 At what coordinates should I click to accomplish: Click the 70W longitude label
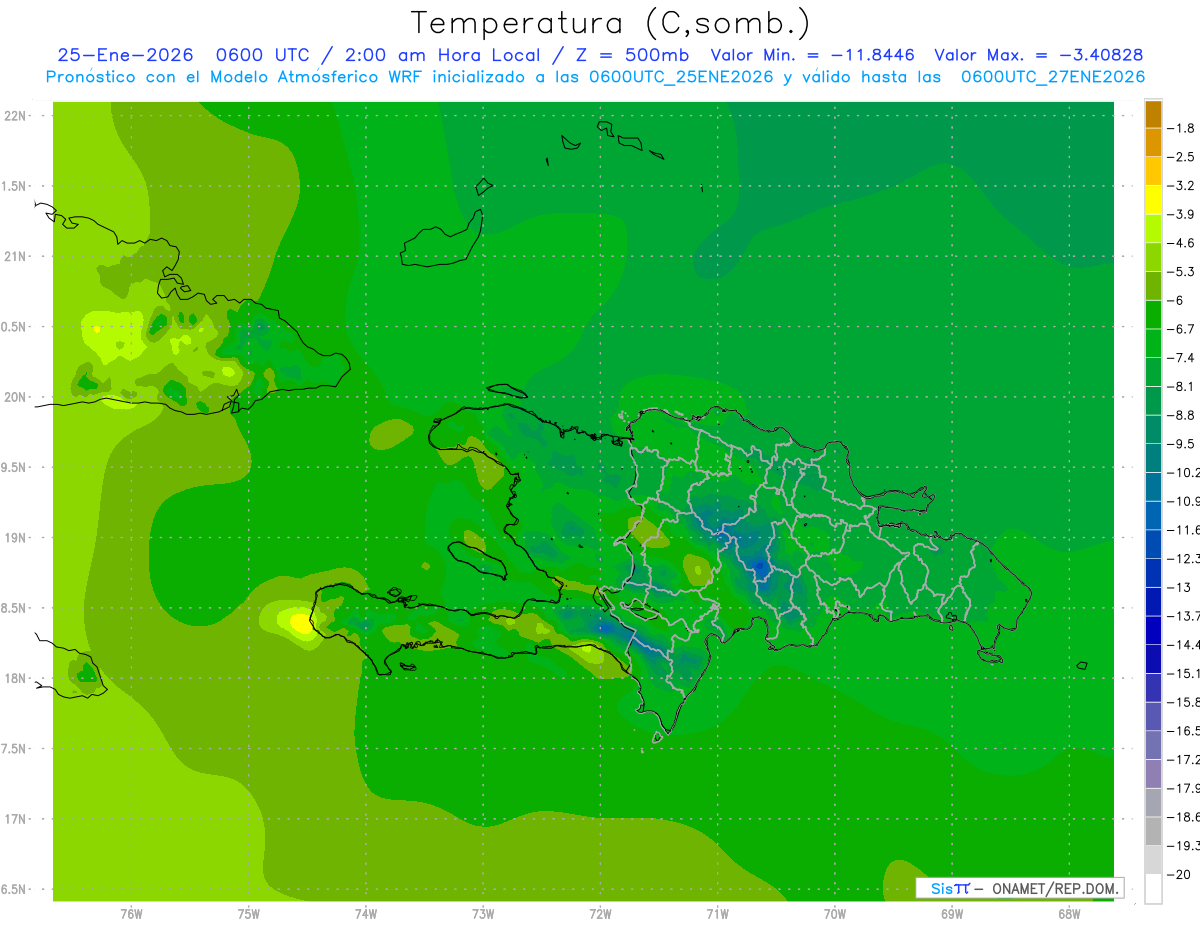coord(835,913)
